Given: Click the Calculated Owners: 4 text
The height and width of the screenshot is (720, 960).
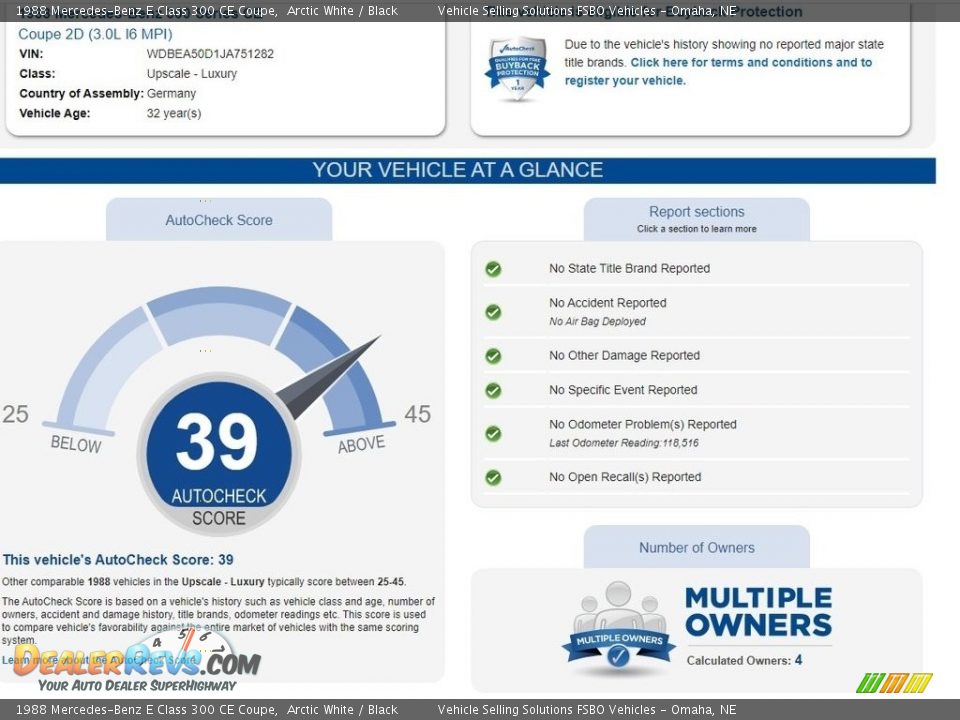Looking at the screenshot, I should point(744,660).
